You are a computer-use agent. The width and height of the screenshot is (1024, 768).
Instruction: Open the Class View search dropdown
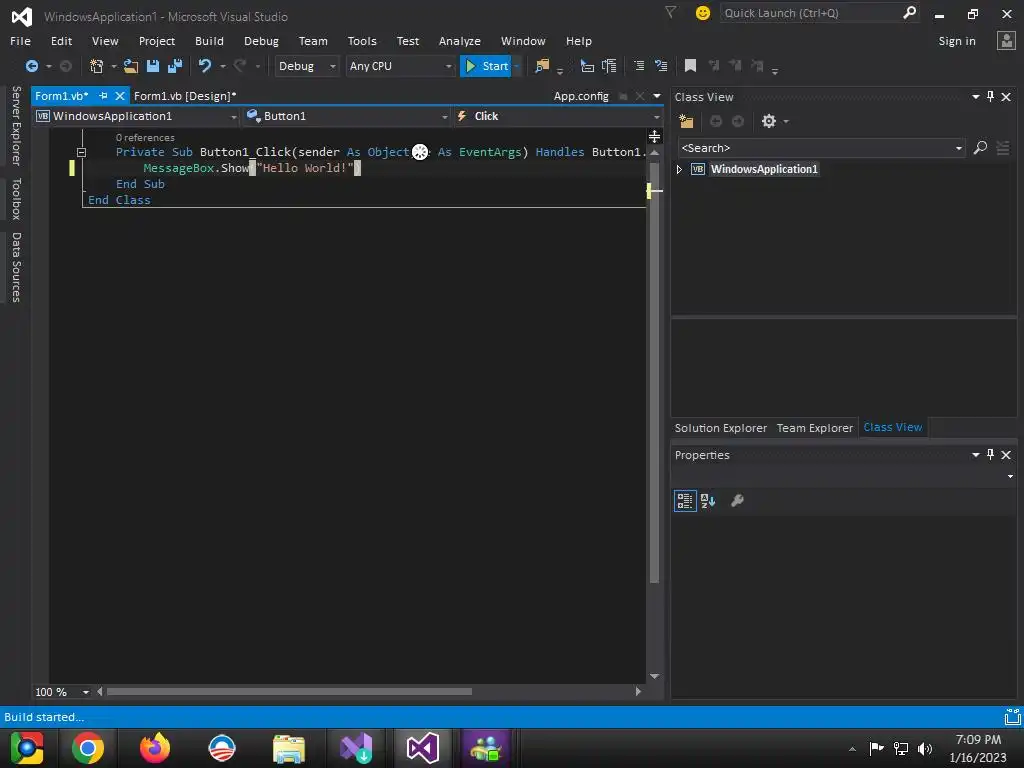(x=959, y=148)
